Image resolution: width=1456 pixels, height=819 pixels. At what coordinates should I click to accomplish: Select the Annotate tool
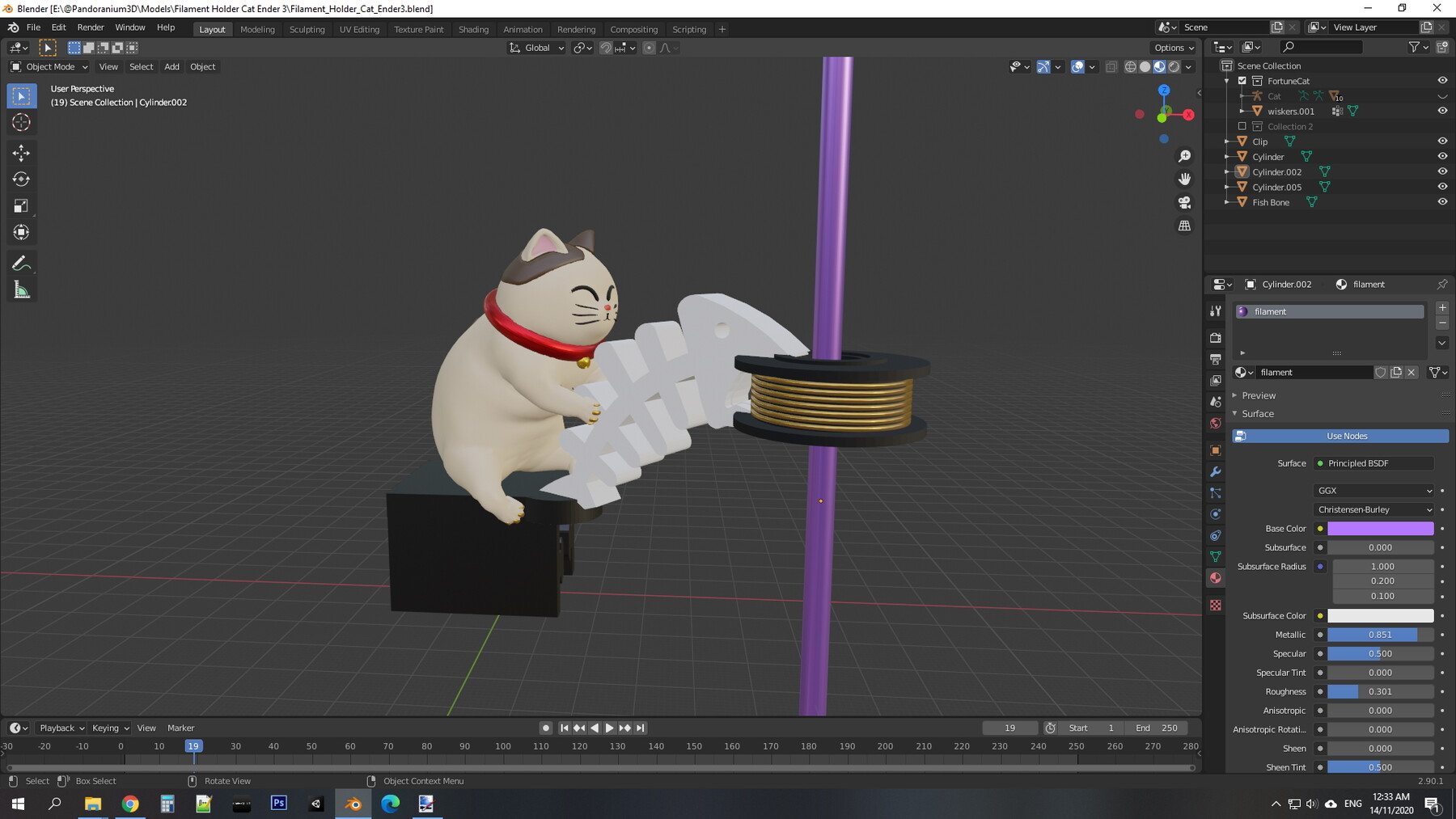point(22,262)
